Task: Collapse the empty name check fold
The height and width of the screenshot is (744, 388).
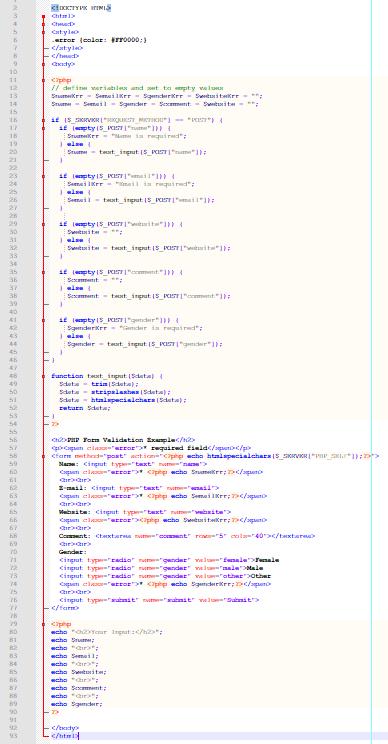Action: pos(43,128)
